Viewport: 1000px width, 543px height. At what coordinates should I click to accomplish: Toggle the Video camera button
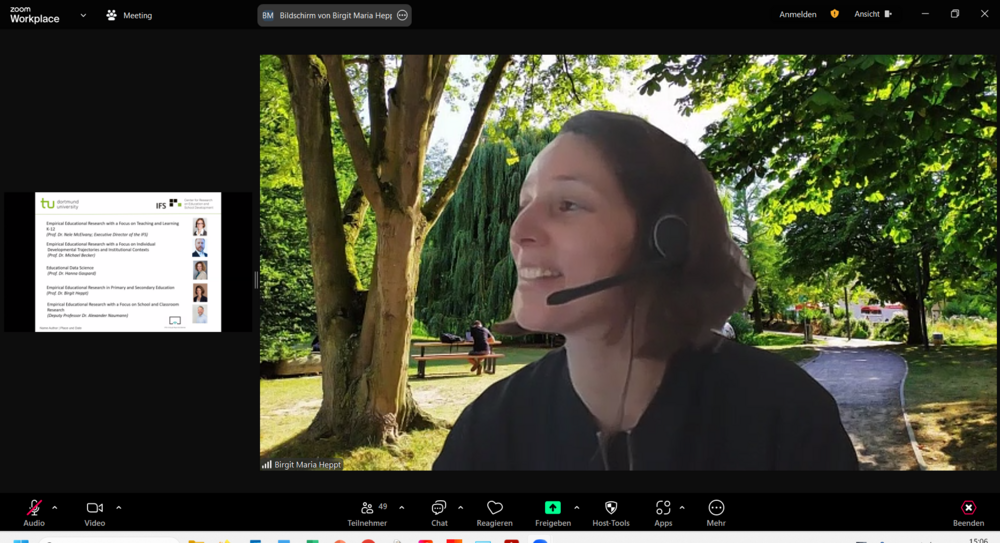point(94,508)
